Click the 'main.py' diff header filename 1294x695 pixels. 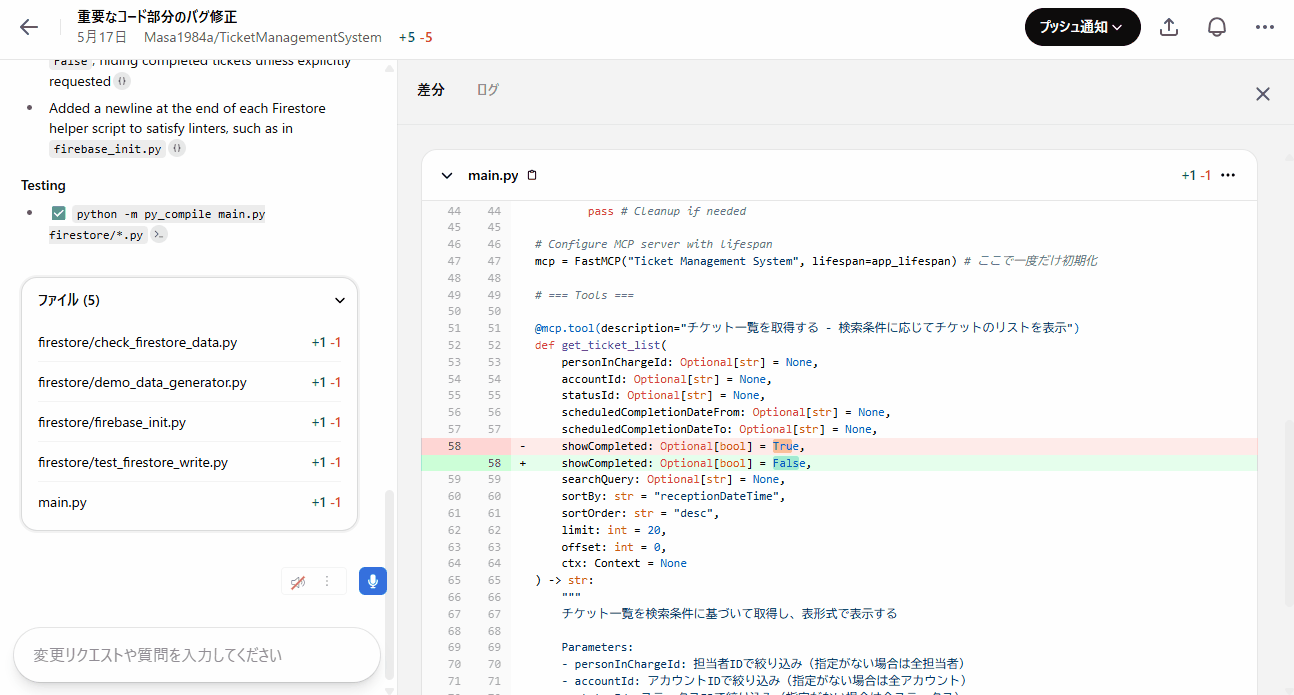point(493,175)
